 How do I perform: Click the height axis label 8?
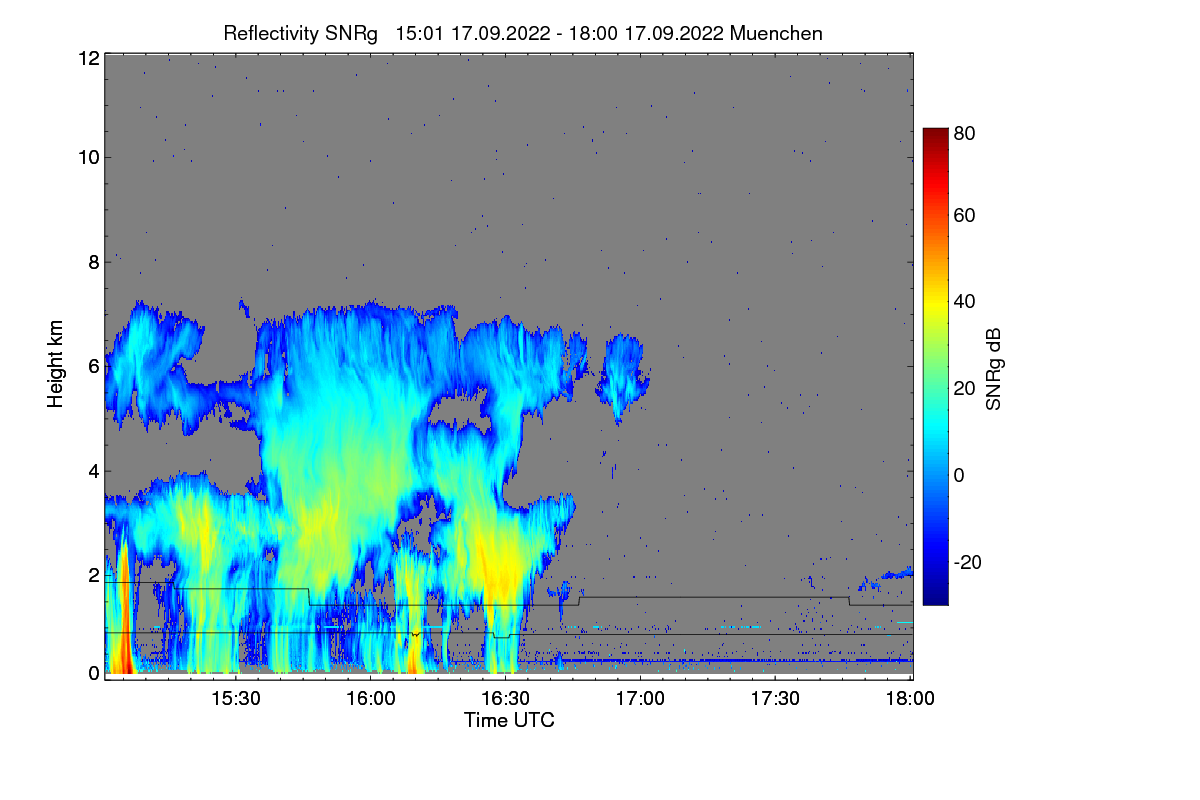pyautogui.click(x=94, y=262)
